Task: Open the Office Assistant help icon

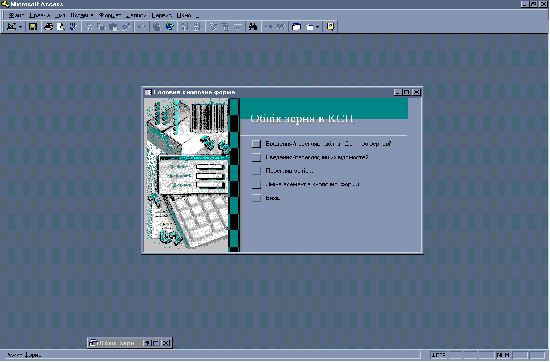Action: [330, 27]
